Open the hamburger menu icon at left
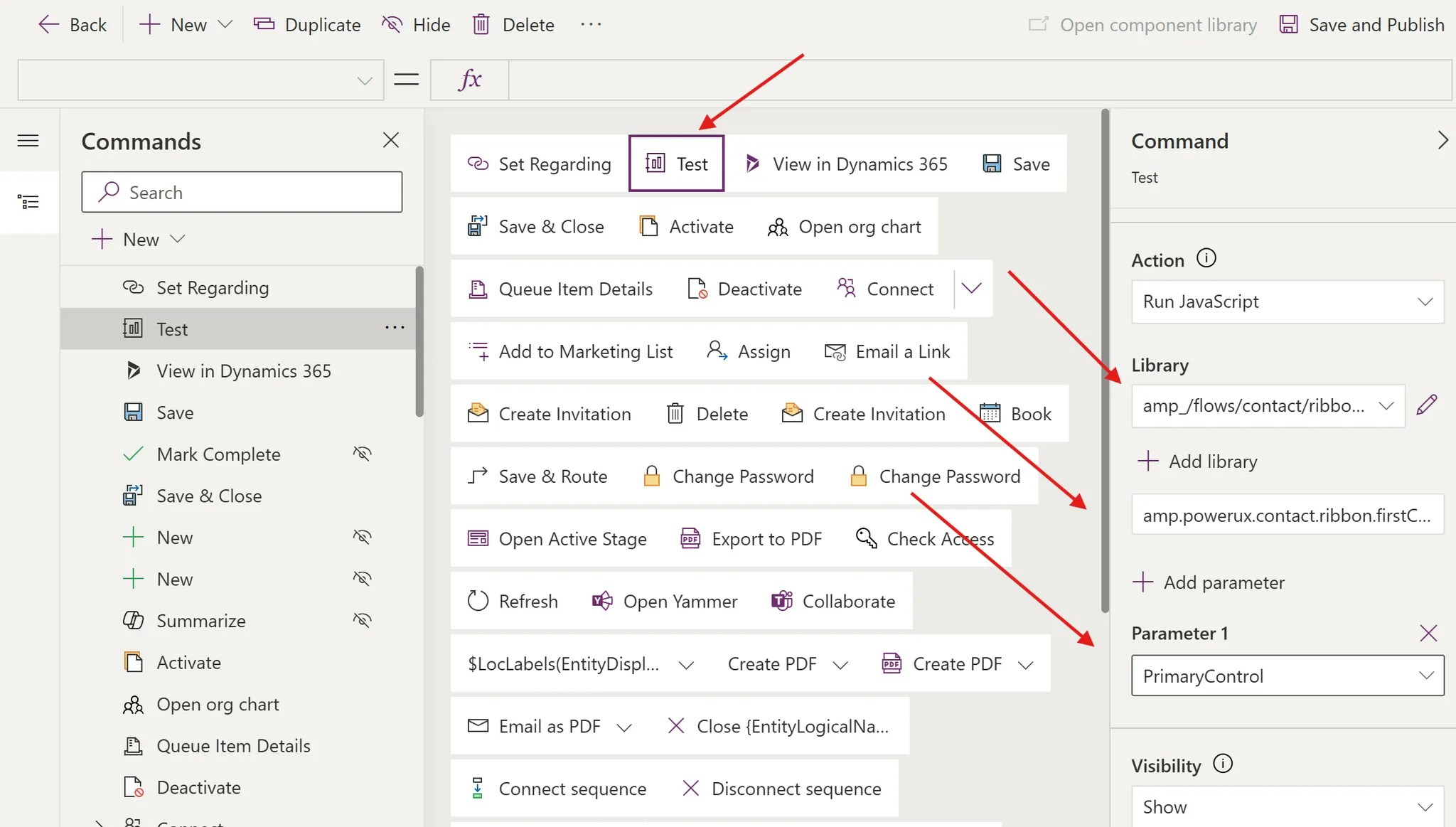This screenshot has width=1456, height=827. [x=28, y=141]
